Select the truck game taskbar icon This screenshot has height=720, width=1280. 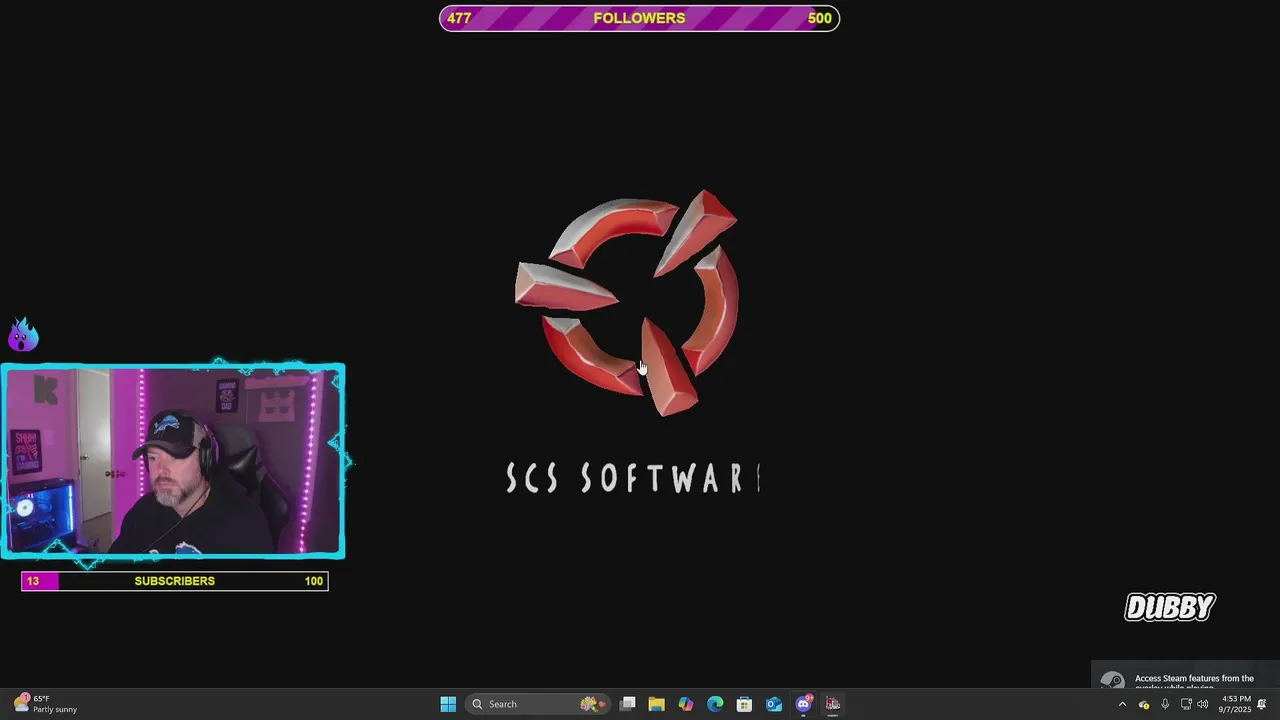click(832, 704)
